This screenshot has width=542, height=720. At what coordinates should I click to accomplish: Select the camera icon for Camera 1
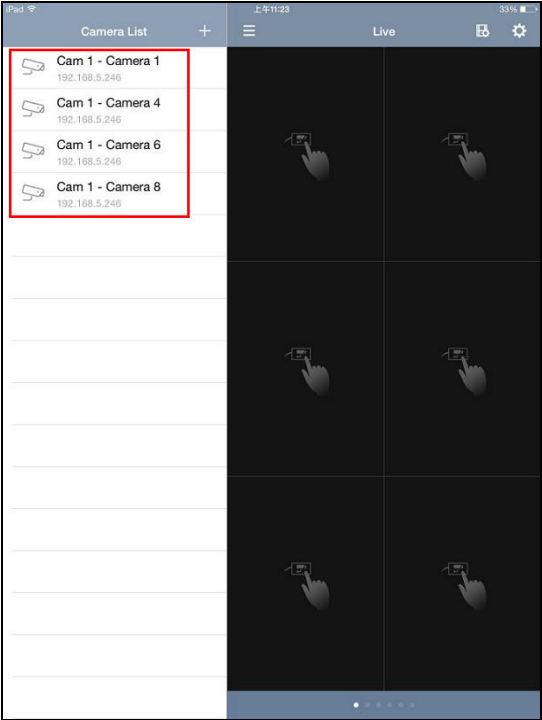[34, 67]
